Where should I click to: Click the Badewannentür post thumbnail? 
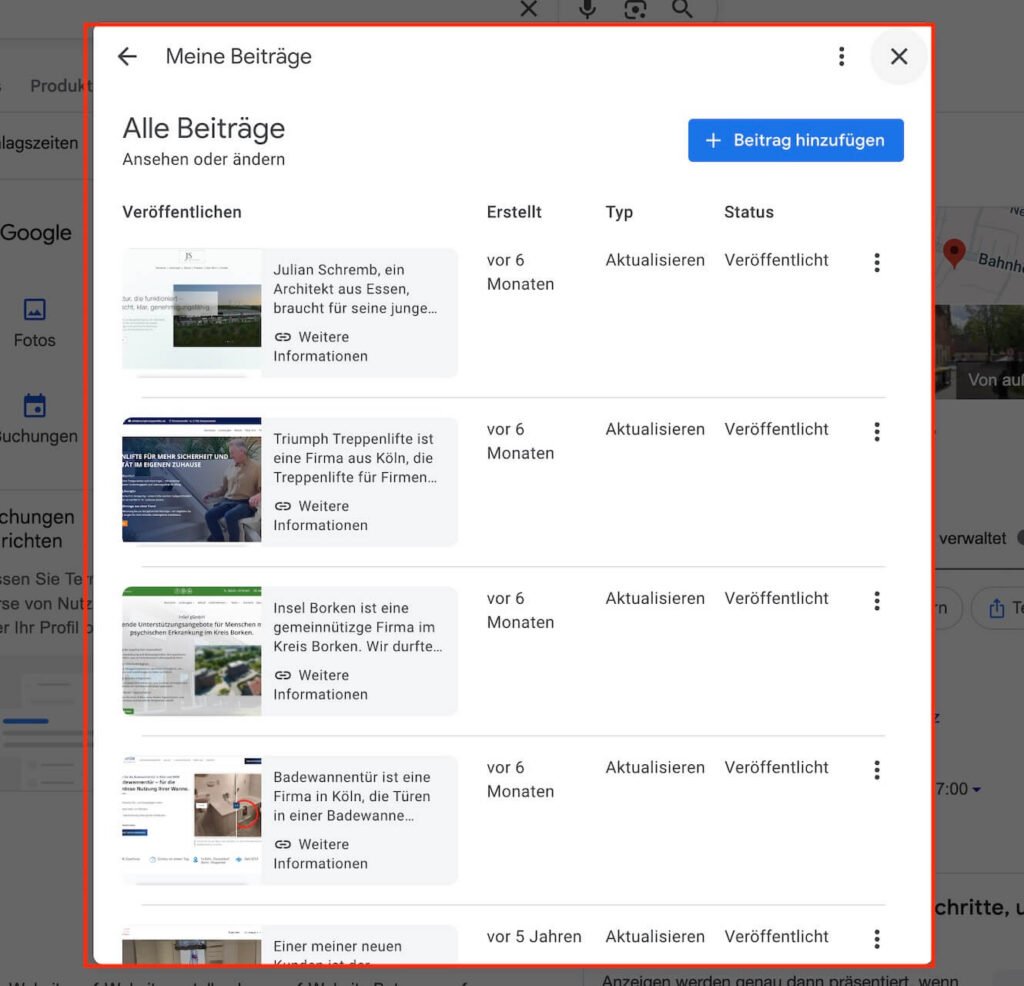click(x=191, y=819)
